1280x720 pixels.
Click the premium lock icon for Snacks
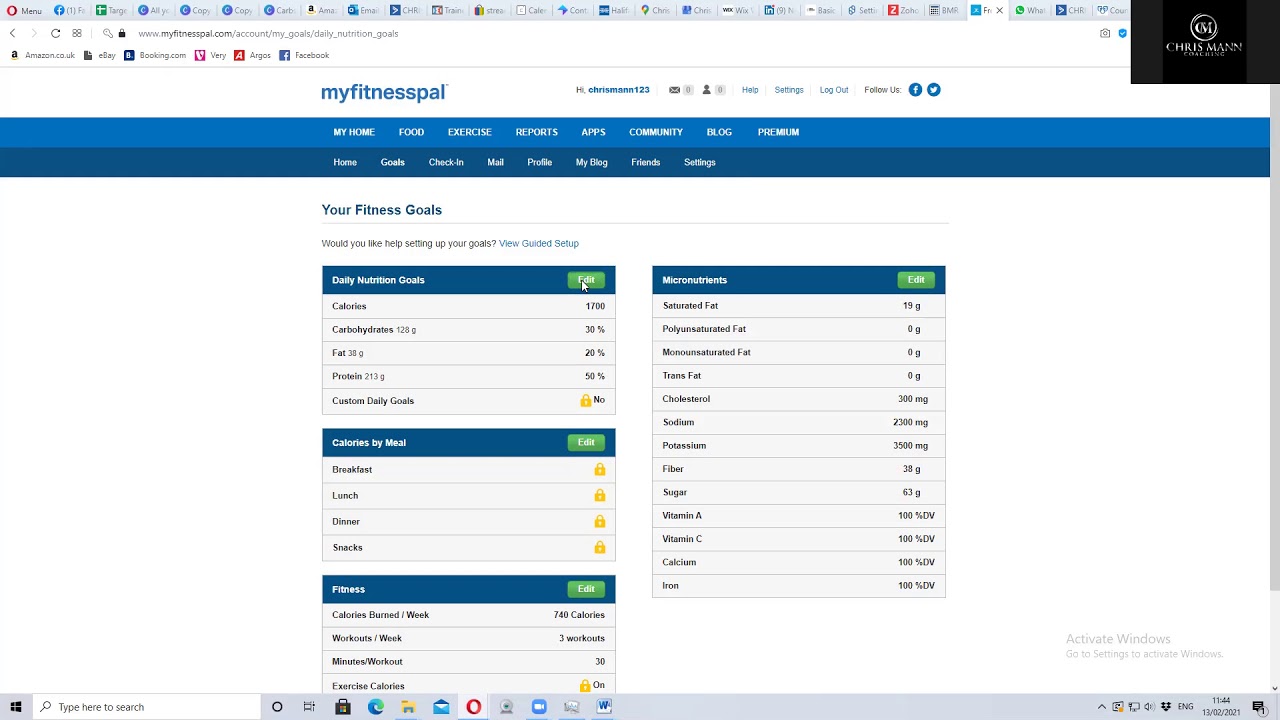599,548
